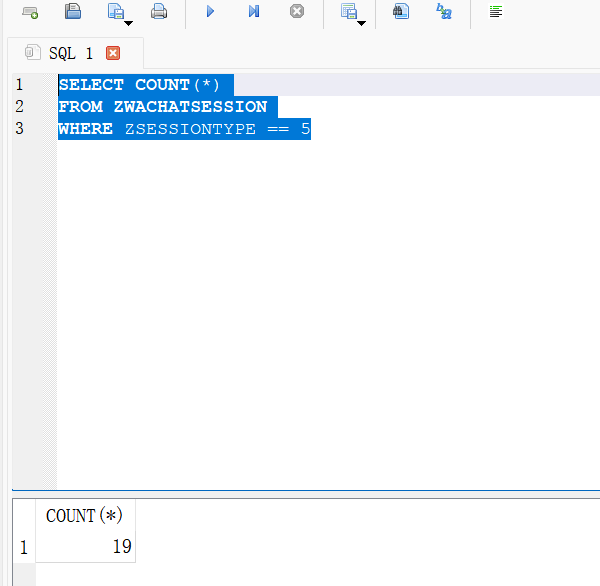Close the SQL 1 tab
The image size is (600, 586).
click(113, 53)
